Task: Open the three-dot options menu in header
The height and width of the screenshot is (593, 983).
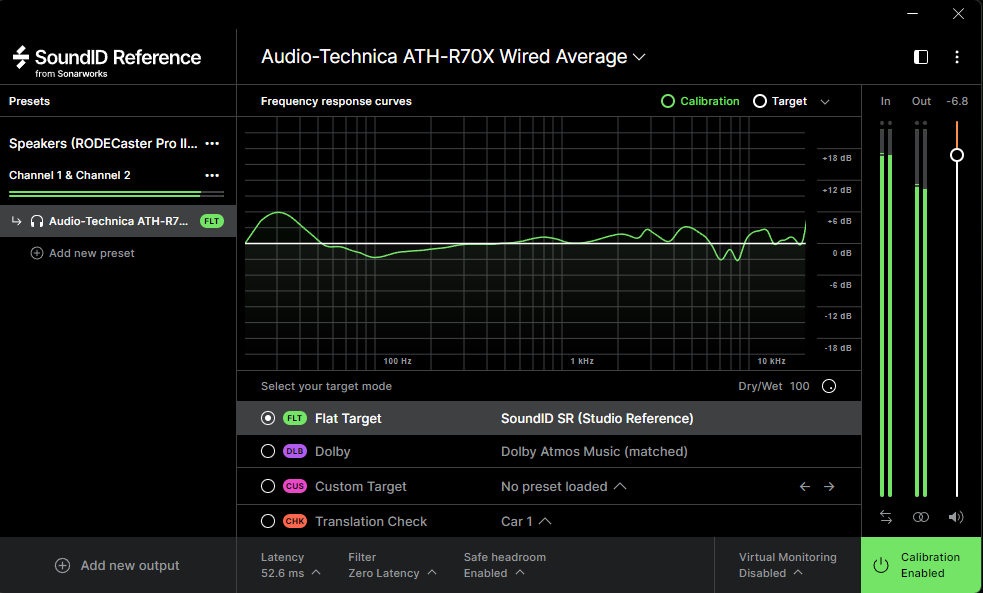Action: (x=957, y=57)
